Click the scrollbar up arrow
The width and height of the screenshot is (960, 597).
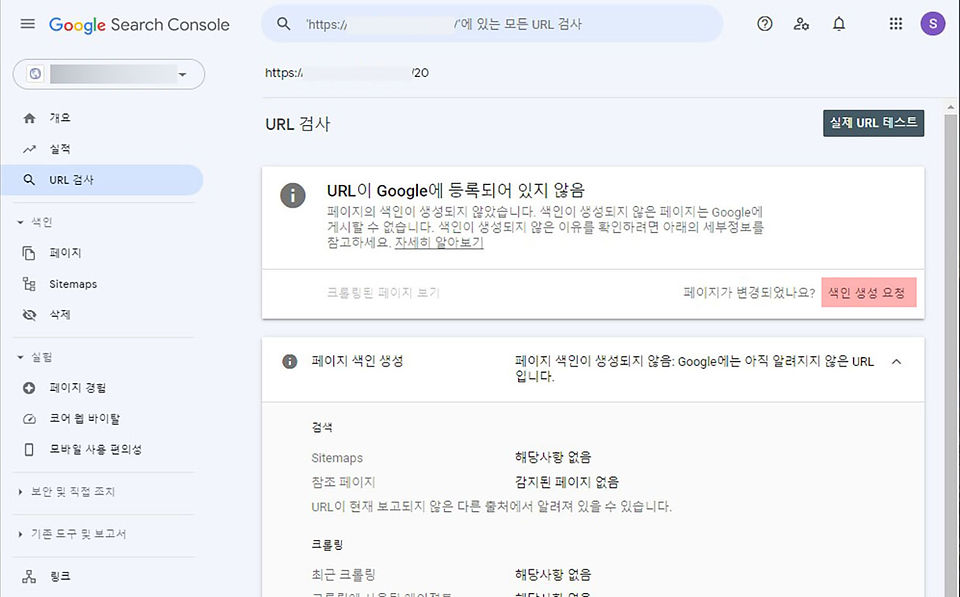tap(950, 107)
